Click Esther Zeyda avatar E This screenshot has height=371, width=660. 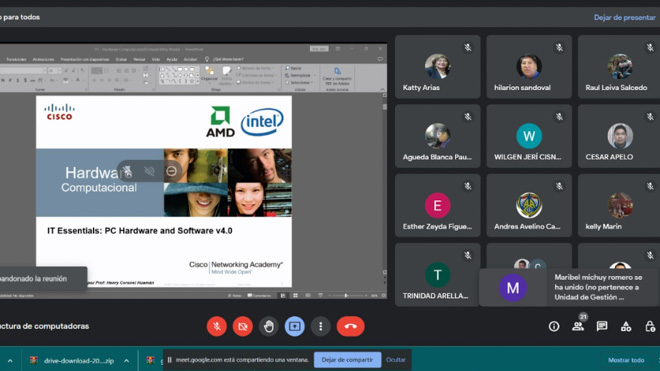437,205
